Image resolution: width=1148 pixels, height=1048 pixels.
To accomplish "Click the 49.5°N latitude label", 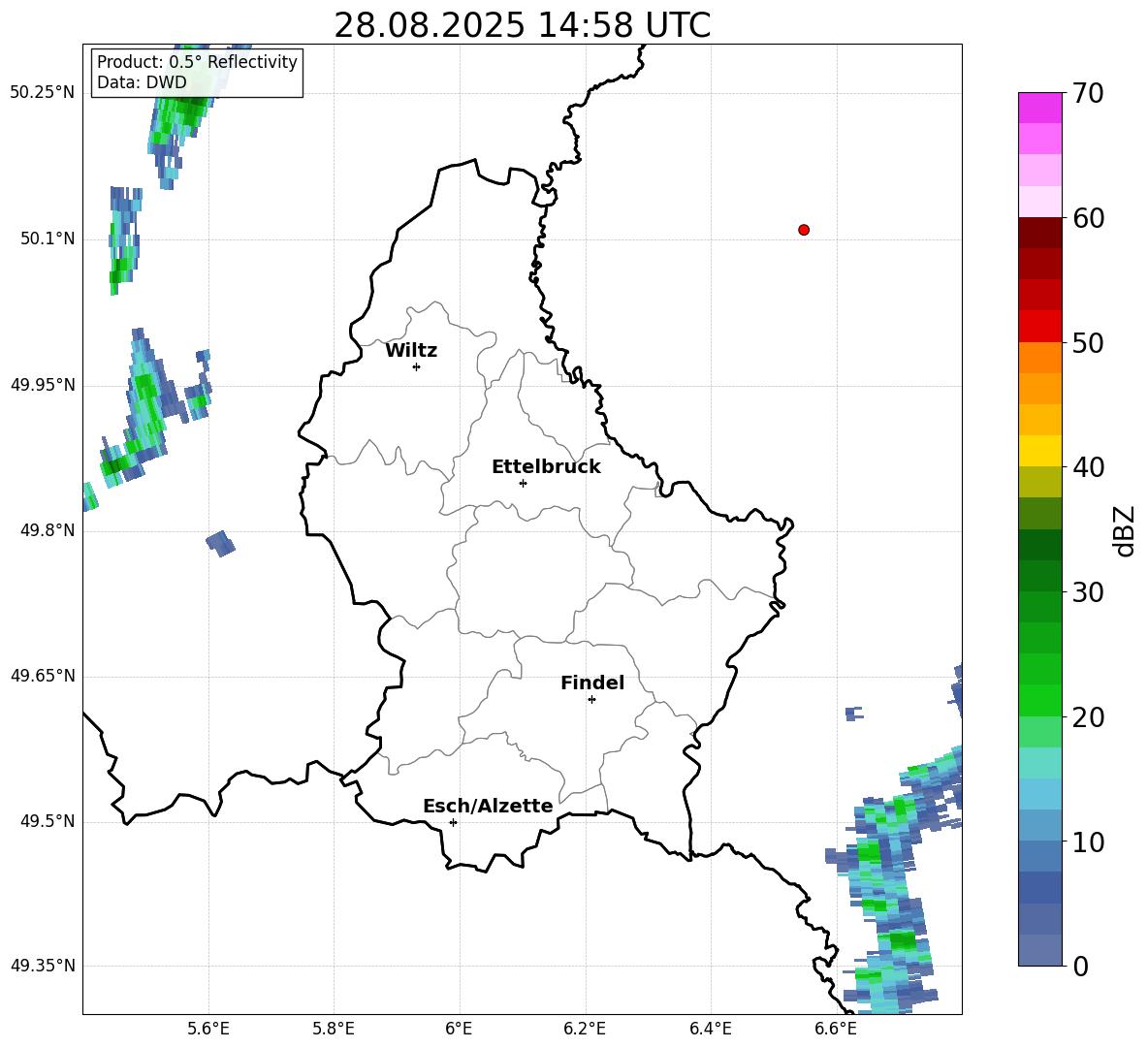I will (x=48, y=821).
